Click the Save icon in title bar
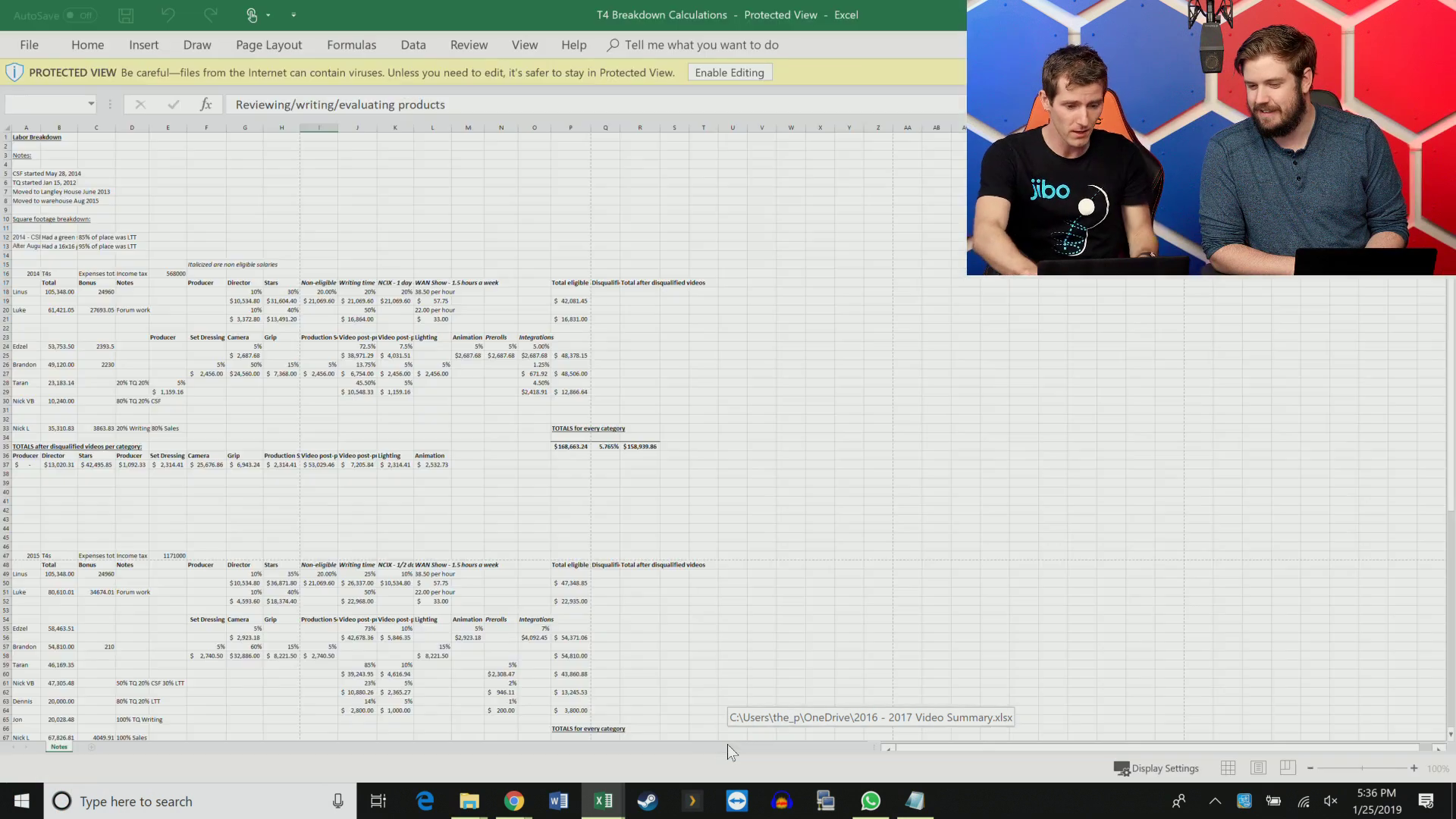The width and height of the screenshot is (1456, 819). [x=126, y=15]
